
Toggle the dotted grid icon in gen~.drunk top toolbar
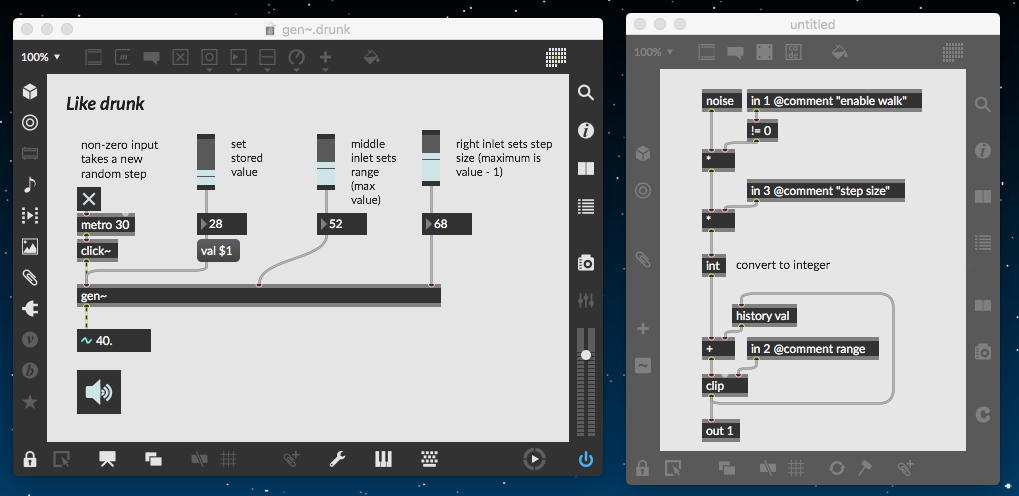(556, 57)
